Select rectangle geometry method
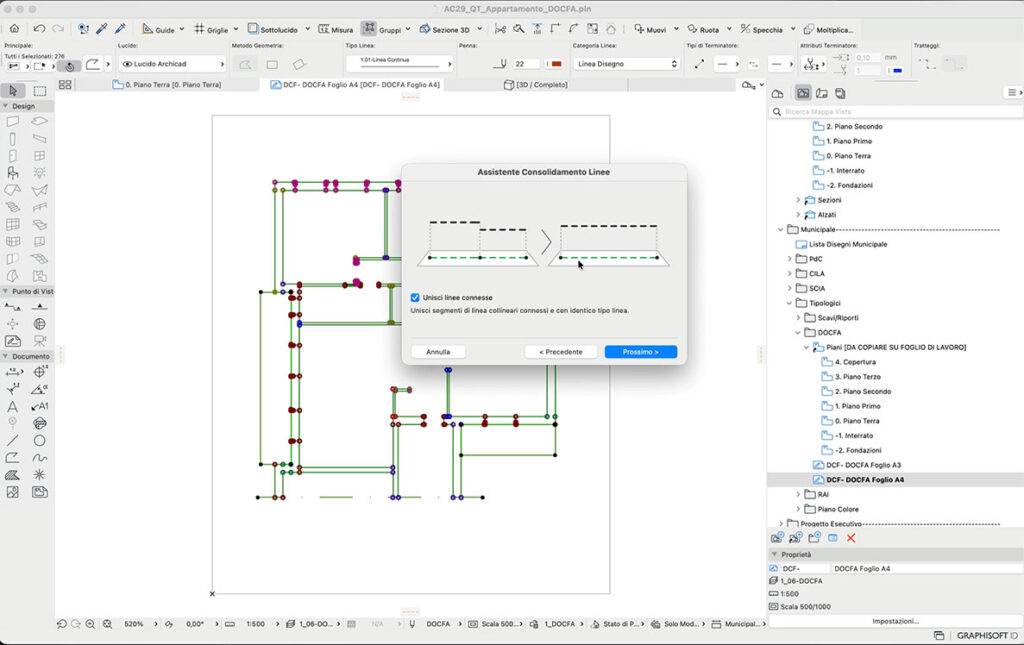This screenshot has width=1024, height=645. pos(272,64)
